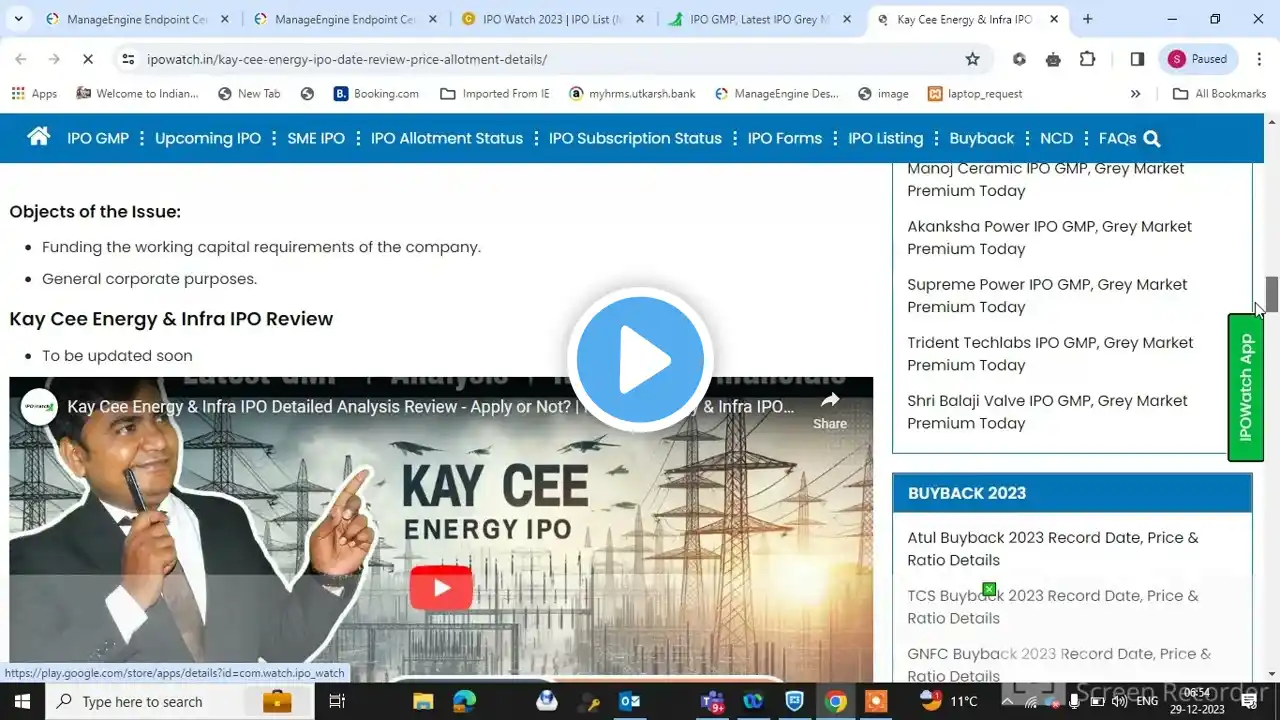Open File Explorer from the taskbar
The width and height of the screenshot is (1280, 720).
(423, 701)
